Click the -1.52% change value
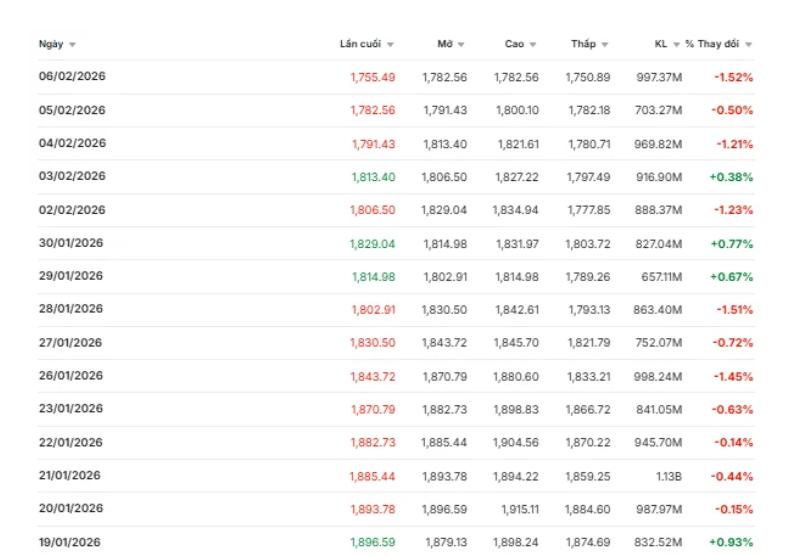803x556 pixels. click(x=733, y=77)
